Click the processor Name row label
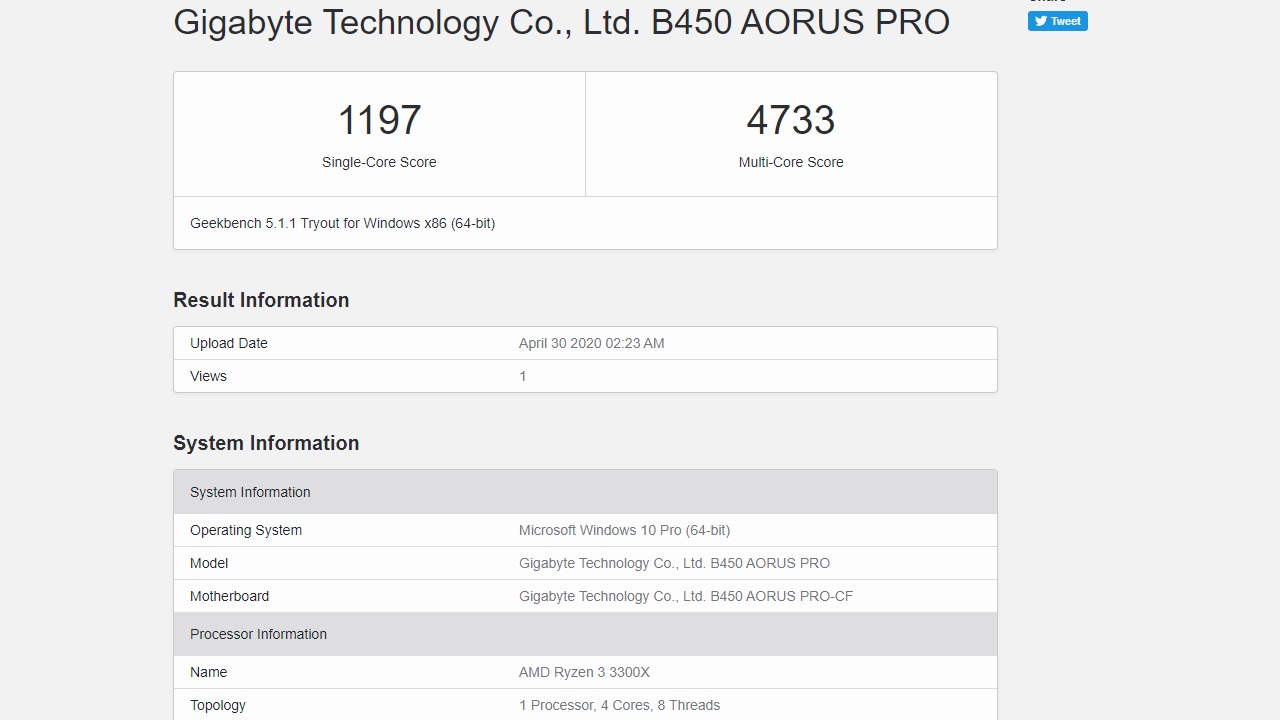Image resolution: width=1280 pixels, height=720 pixels. click(x=208, y=672)
